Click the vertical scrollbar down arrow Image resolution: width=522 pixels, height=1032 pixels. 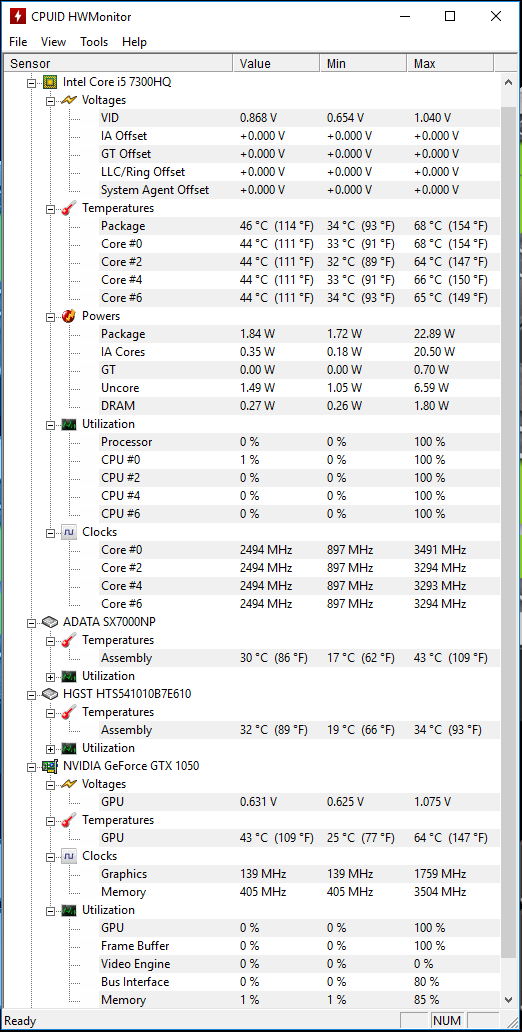pyautogui.click(x=508, y=999)
